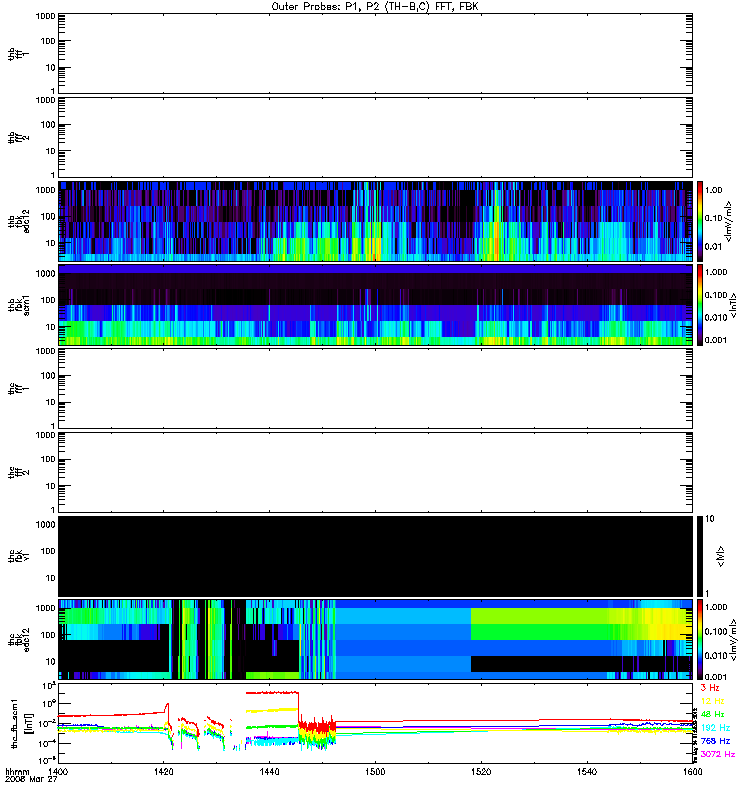The width and height of the screenshot is (750, 800).
Task: Click the 'thb fbk scm1' panel label
Action: [x=18, y=305]
